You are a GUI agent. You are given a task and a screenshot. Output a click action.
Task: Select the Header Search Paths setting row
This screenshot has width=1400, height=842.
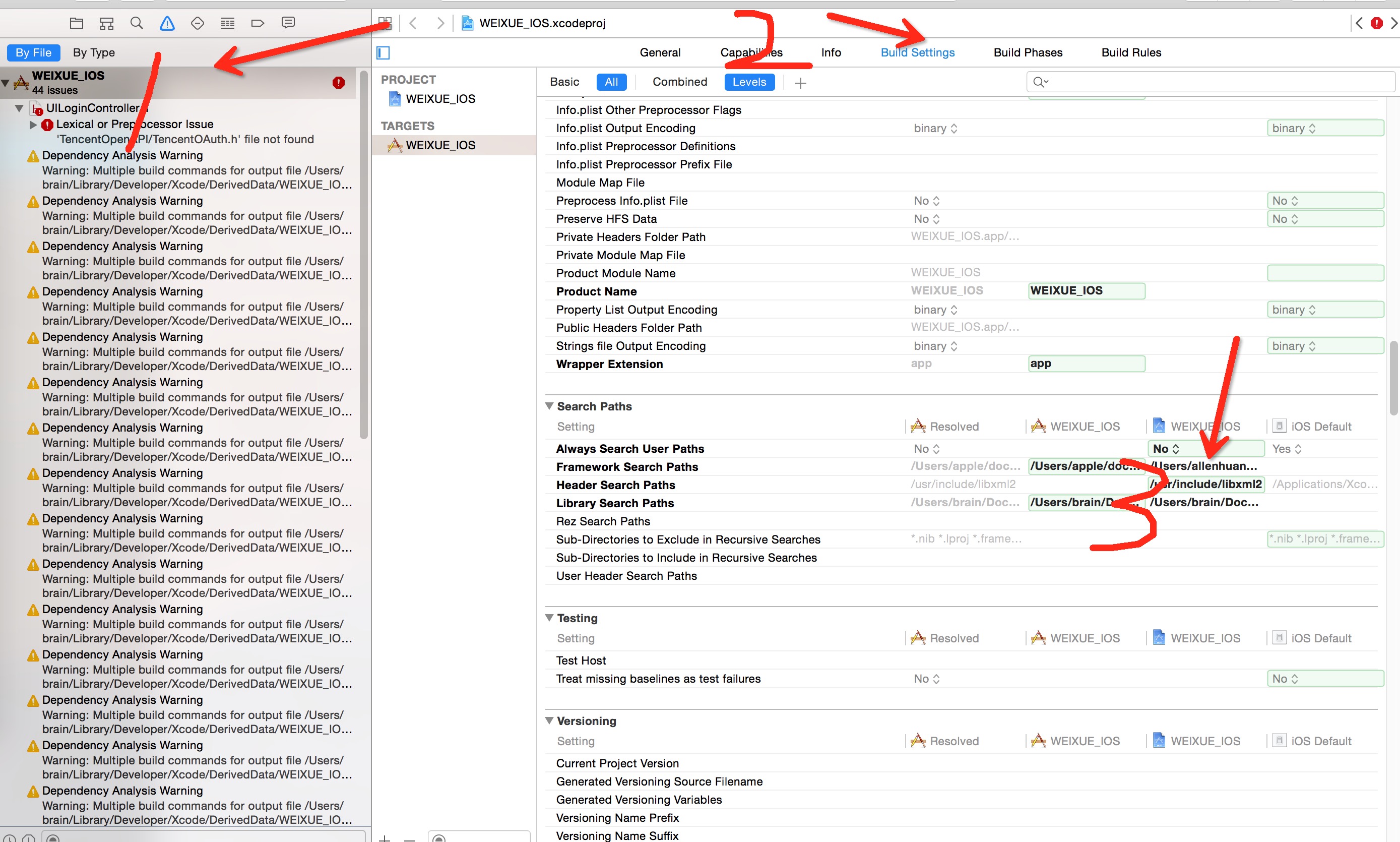click(x=962, y=485)
